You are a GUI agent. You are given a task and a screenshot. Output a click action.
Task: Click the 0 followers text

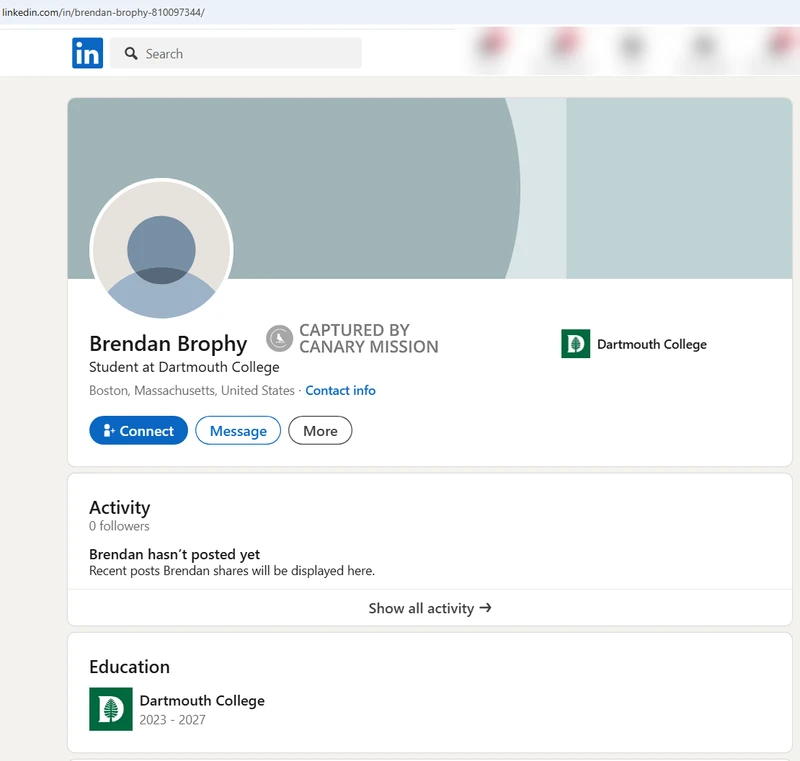[119, 526]
